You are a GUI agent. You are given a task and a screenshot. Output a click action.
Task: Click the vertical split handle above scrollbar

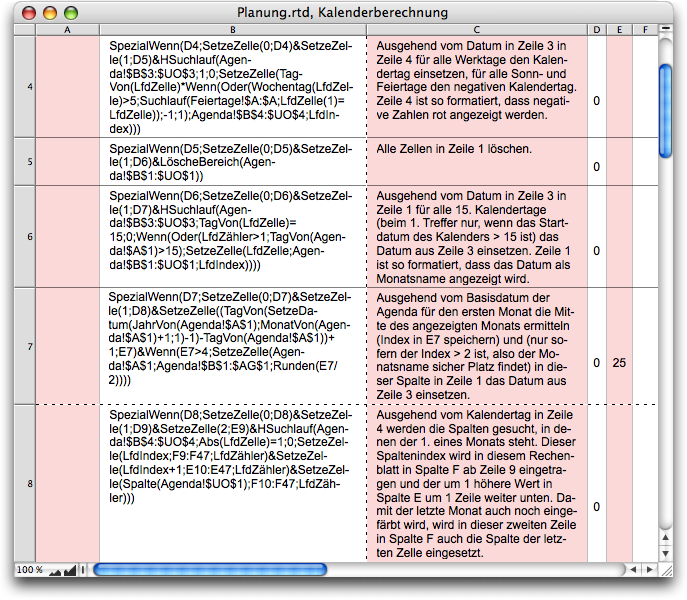coord(667,30)
